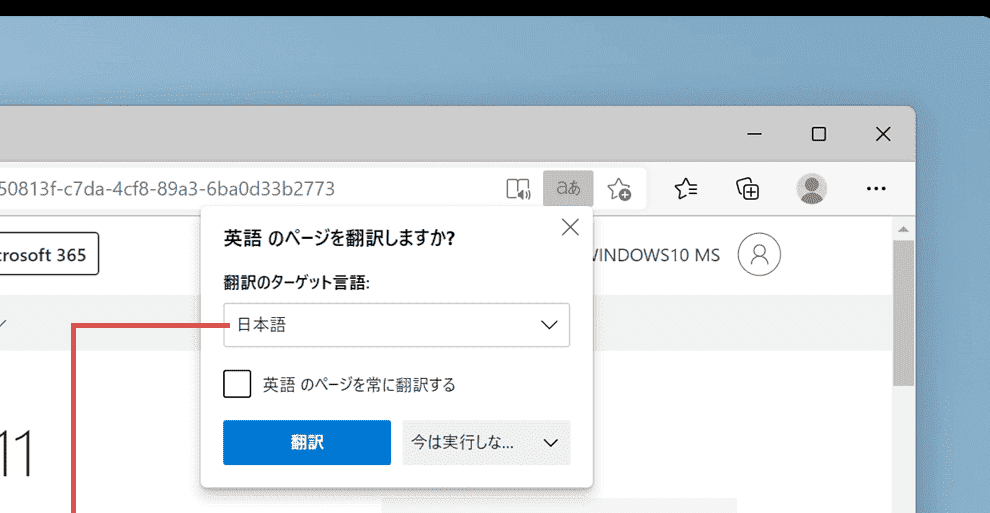
Task: Click the translate icon in address bar
Action: click(568, 188)
